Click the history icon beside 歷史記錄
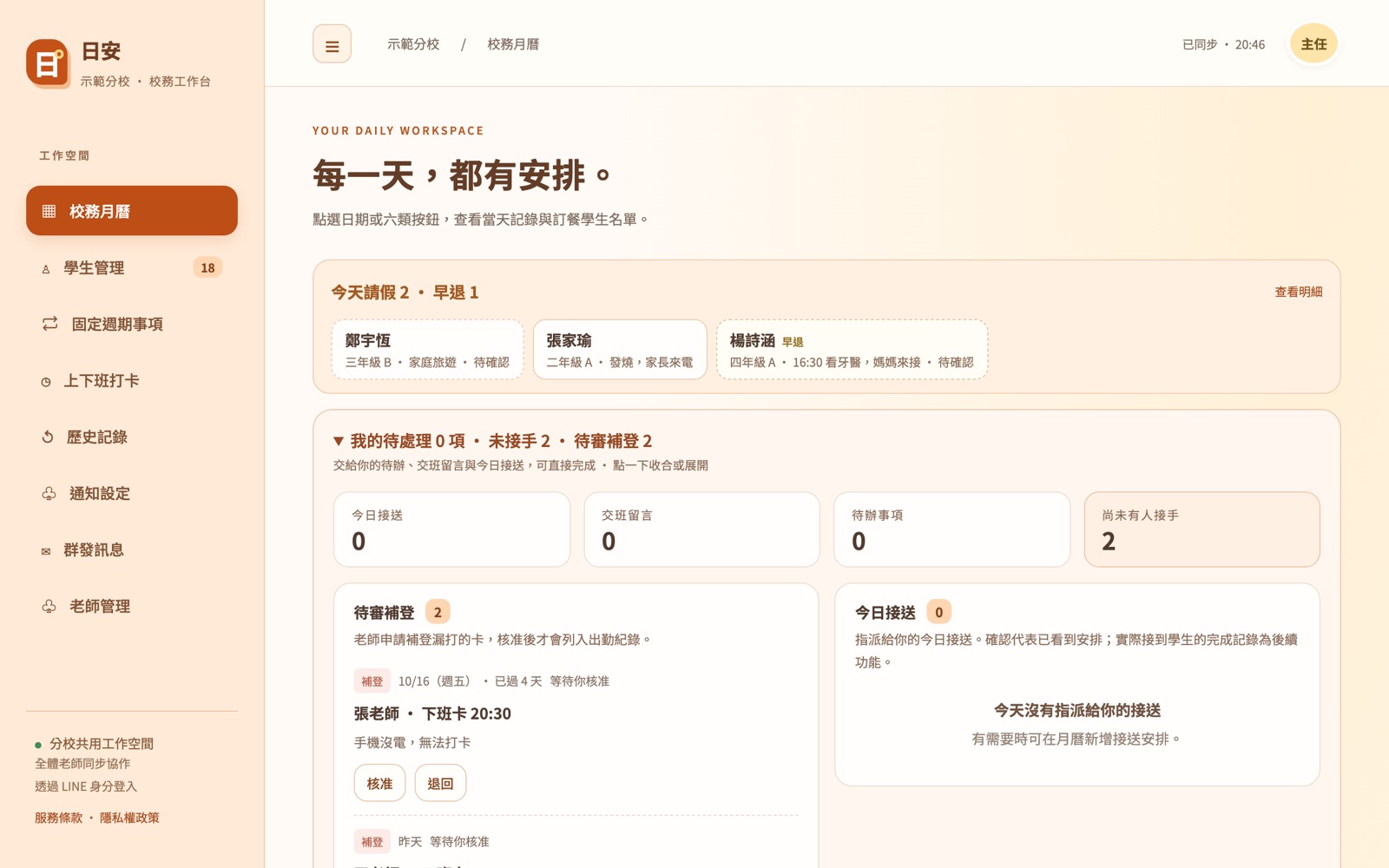Viewport: 1389px width, 868px height. [48, 437]
